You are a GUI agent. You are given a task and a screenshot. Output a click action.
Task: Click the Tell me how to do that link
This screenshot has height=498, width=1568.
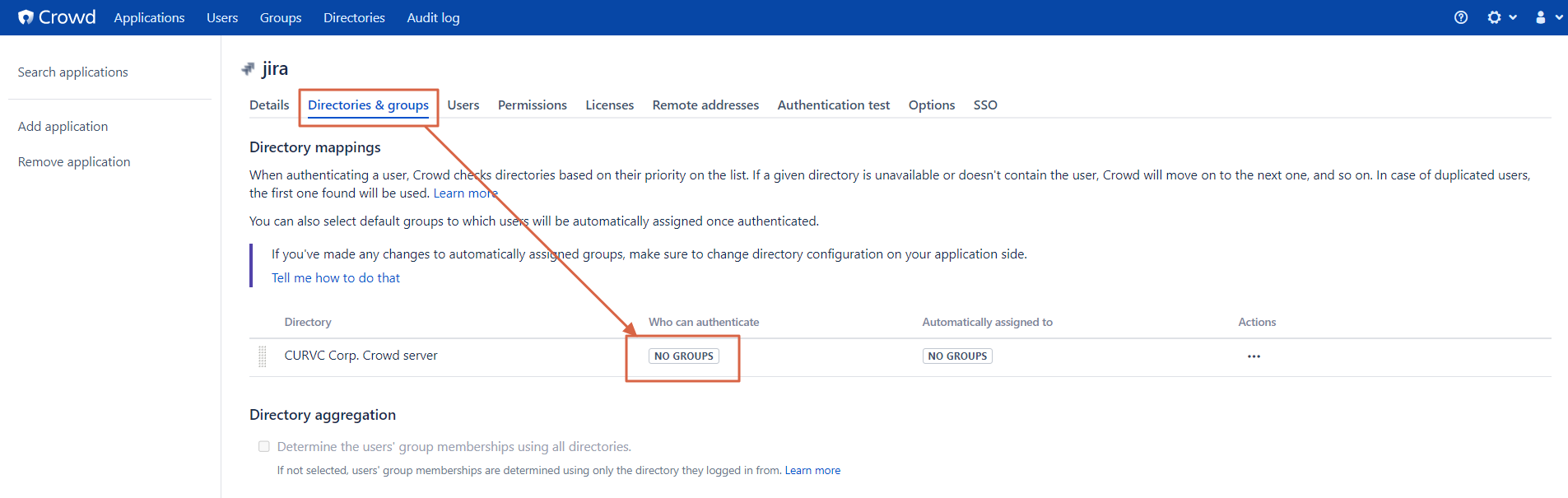pos(336,277)
